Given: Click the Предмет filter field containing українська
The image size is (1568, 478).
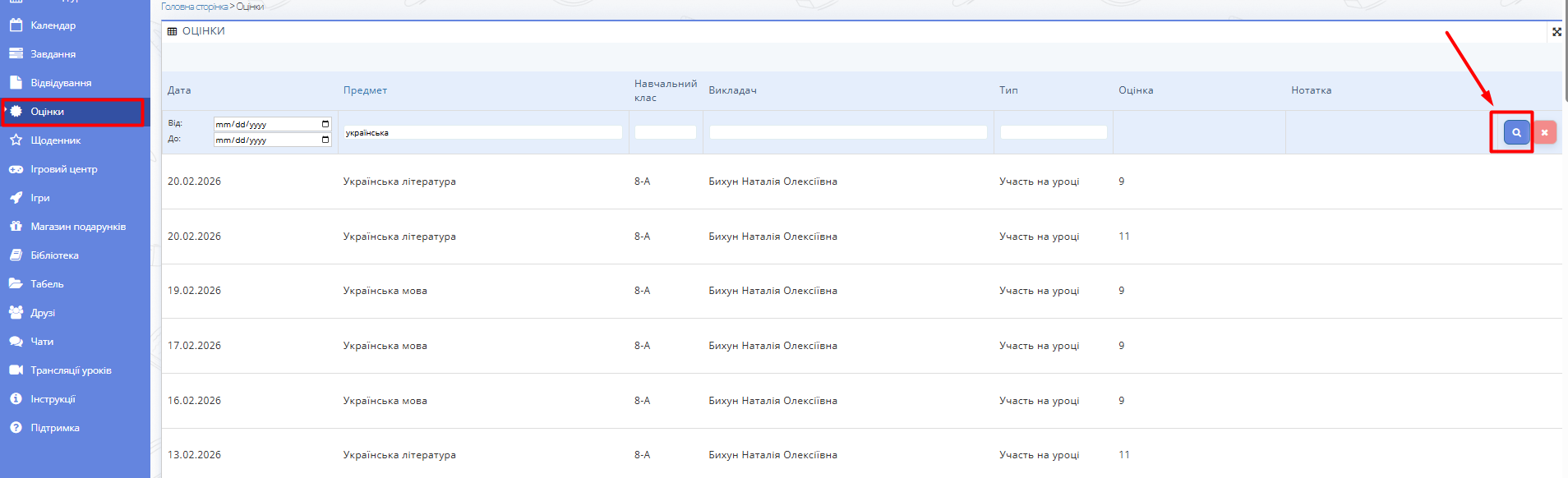Looking at the screenshot, I should (x=482, y=132).
